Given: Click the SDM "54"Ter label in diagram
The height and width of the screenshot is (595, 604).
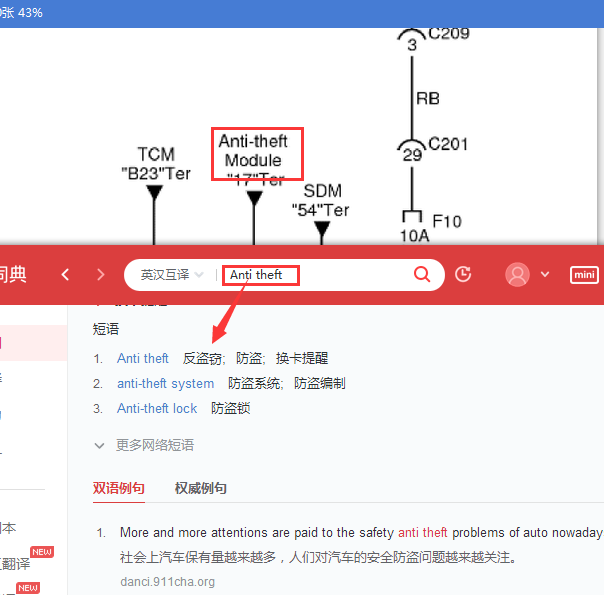Looking at the screenshot, I should pyautogui.click(x=320, y=201).
